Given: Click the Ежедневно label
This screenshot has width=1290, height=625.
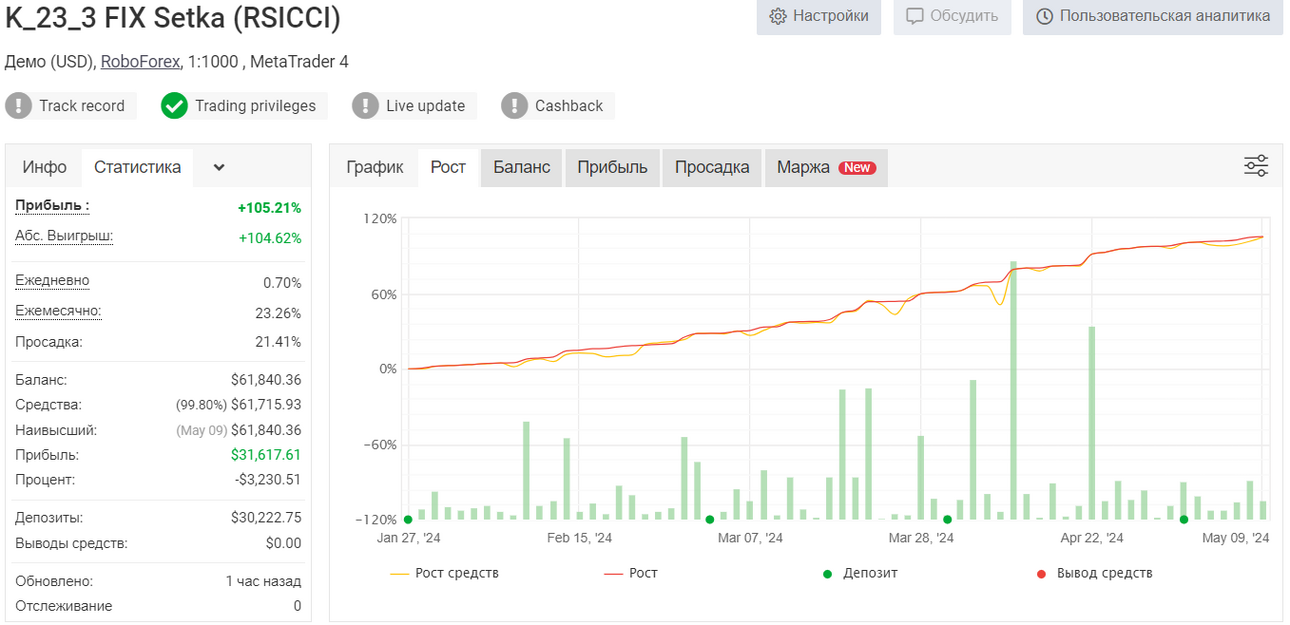Looking at the screenshot, I should coord(52,281).
